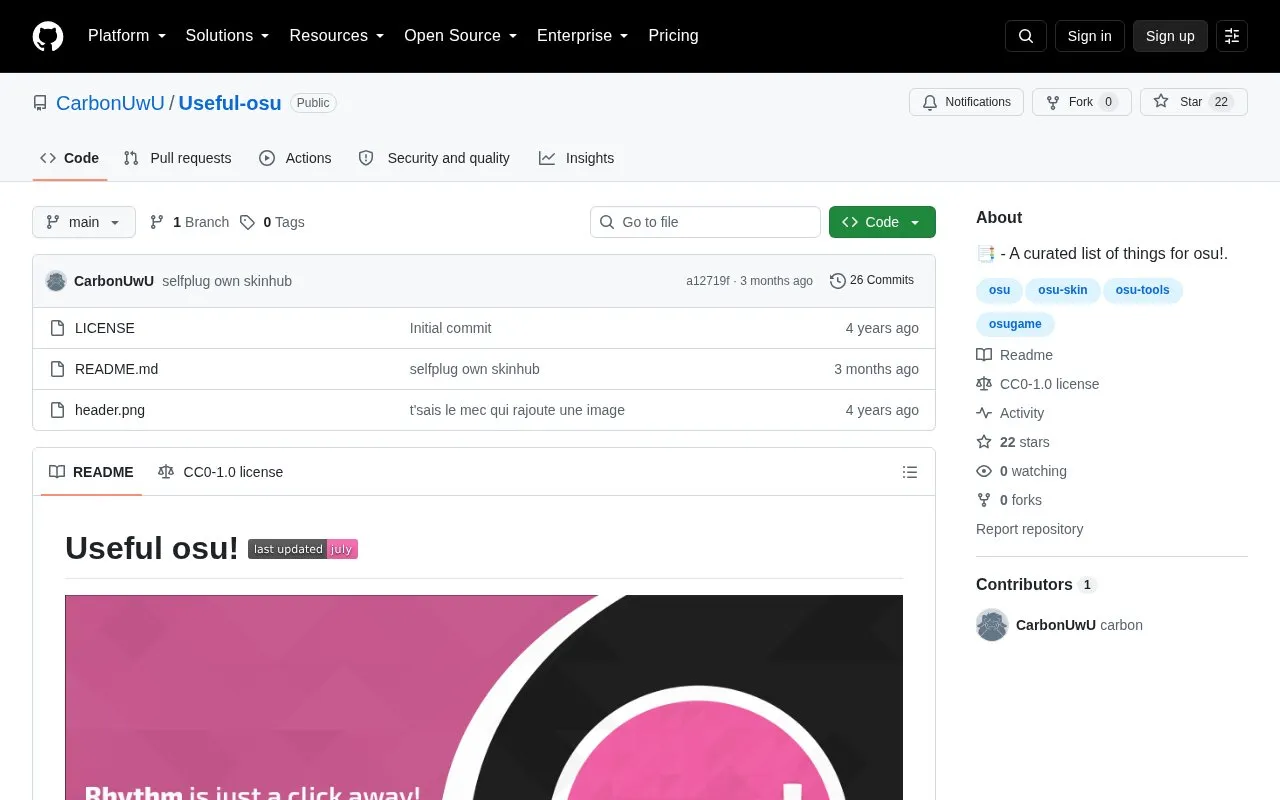
Task: Open the appearance settings icon in header
Action: point(1232,36)
